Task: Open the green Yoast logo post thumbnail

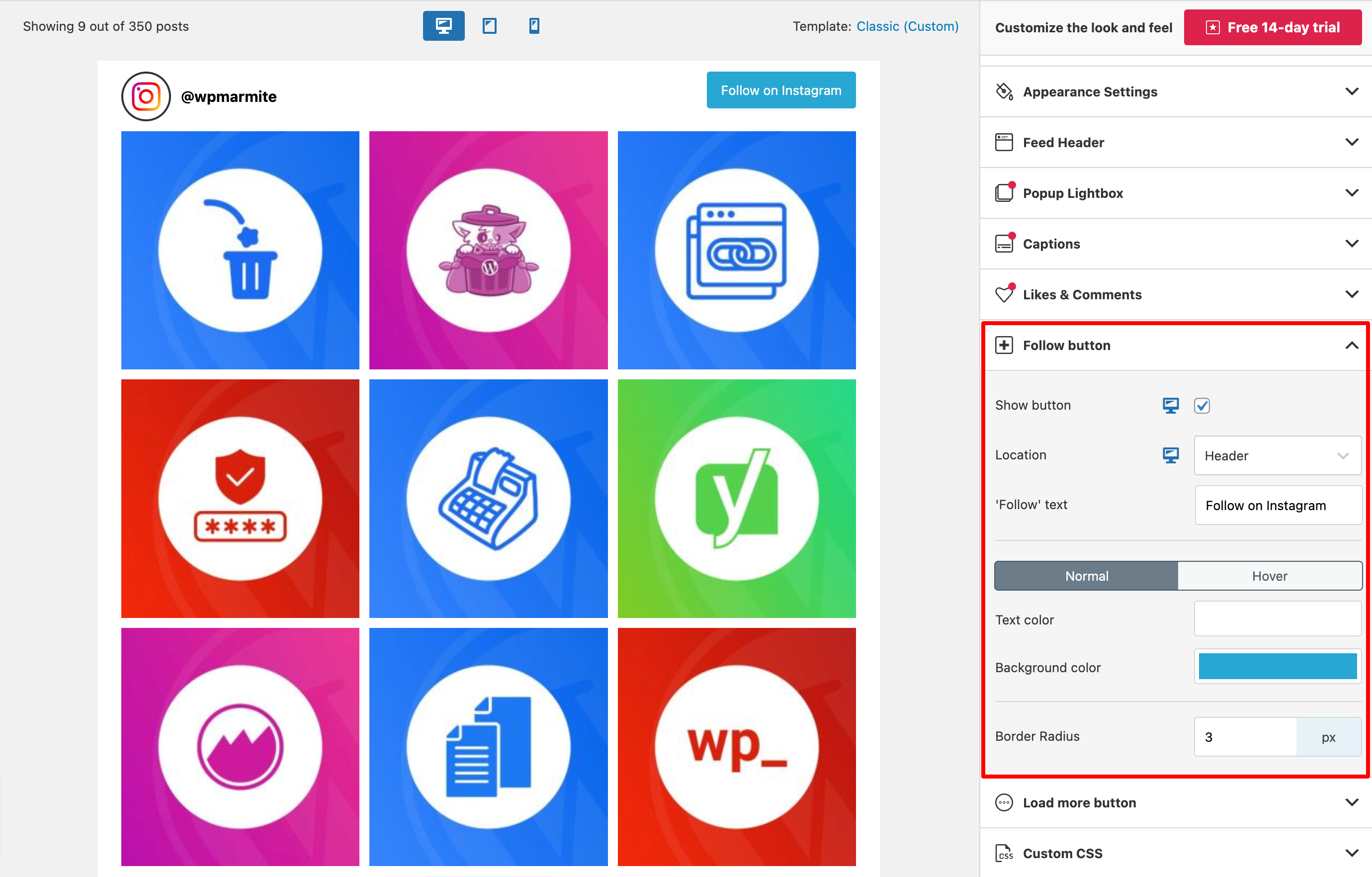Action: 737,499
